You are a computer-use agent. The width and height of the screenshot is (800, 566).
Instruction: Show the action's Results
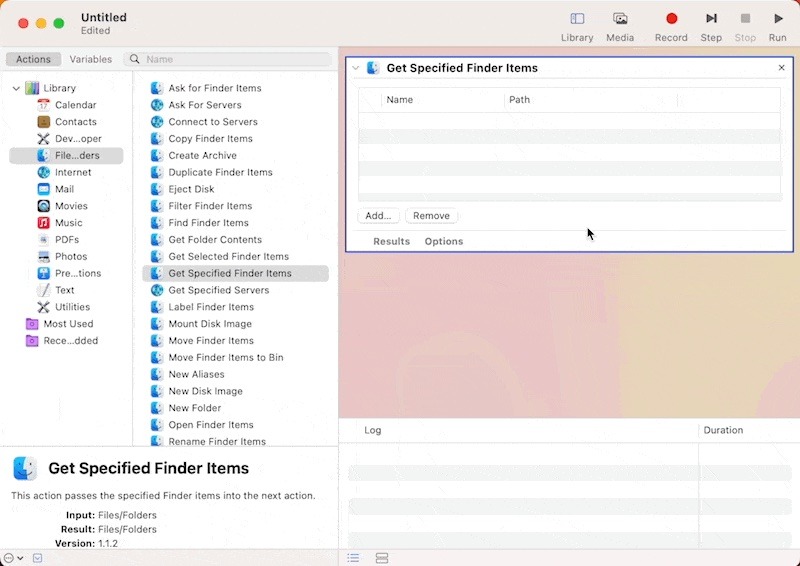tap(391, 241)
